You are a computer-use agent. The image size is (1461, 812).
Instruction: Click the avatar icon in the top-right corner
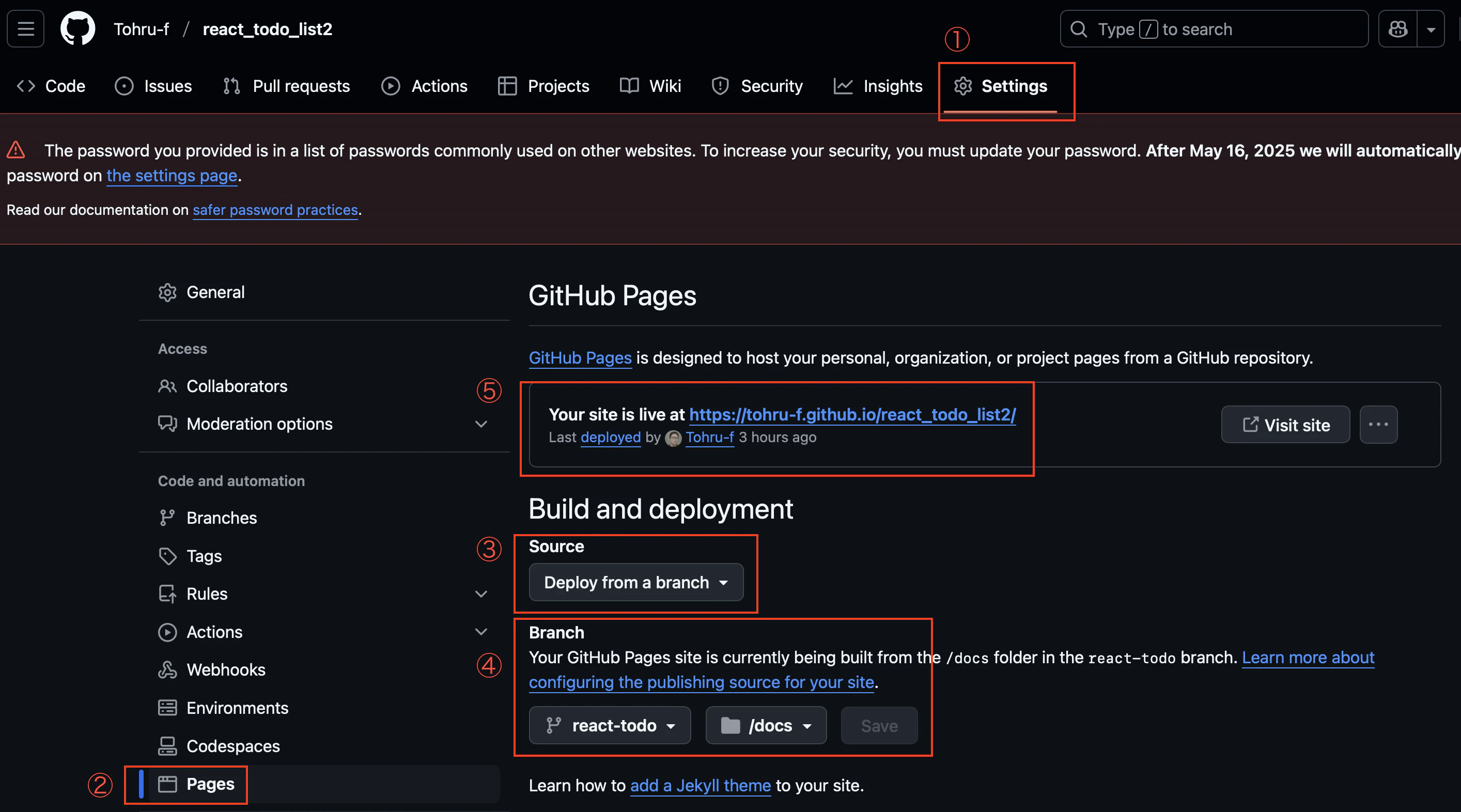click(x=1397, y=28)
